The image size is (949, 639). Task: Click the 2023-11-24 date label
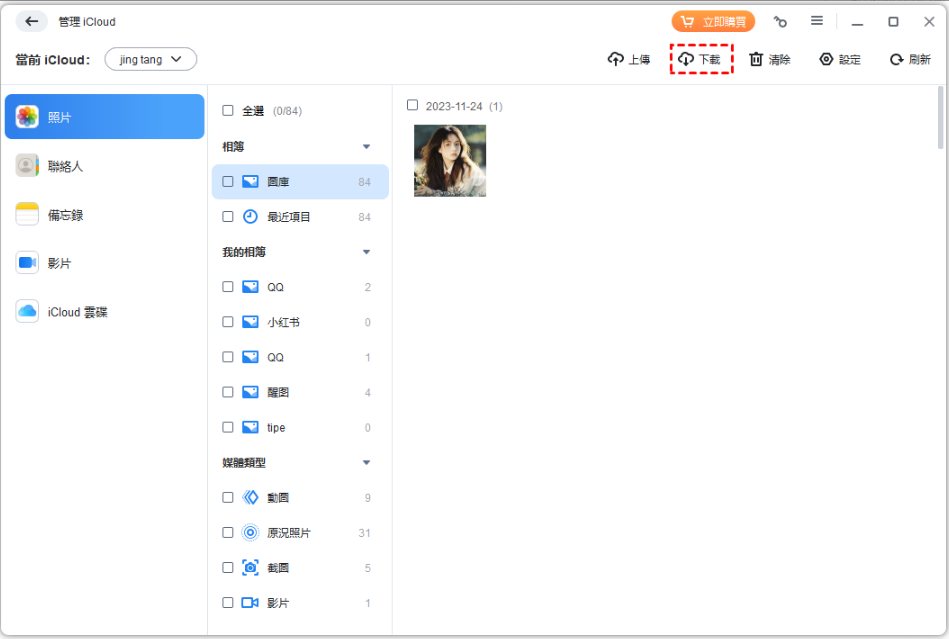click(x=454, y=106)
